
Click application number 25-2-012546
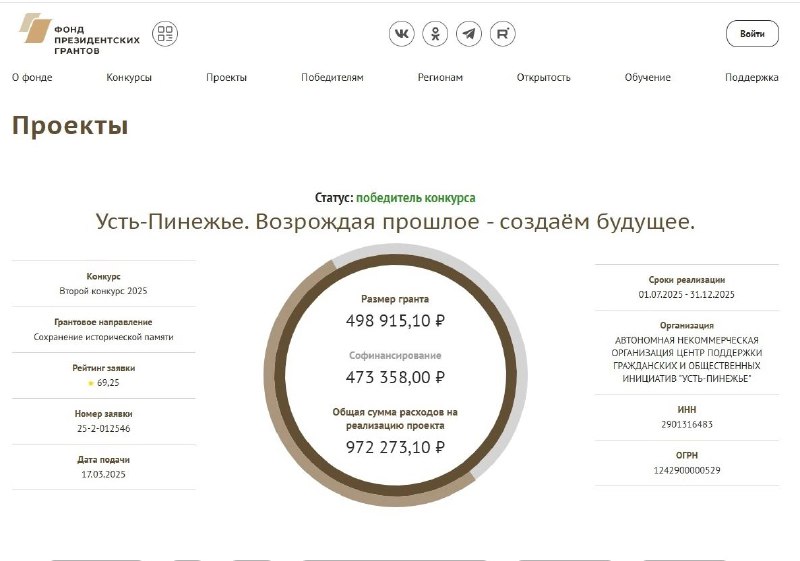click(x=104, y=428)
